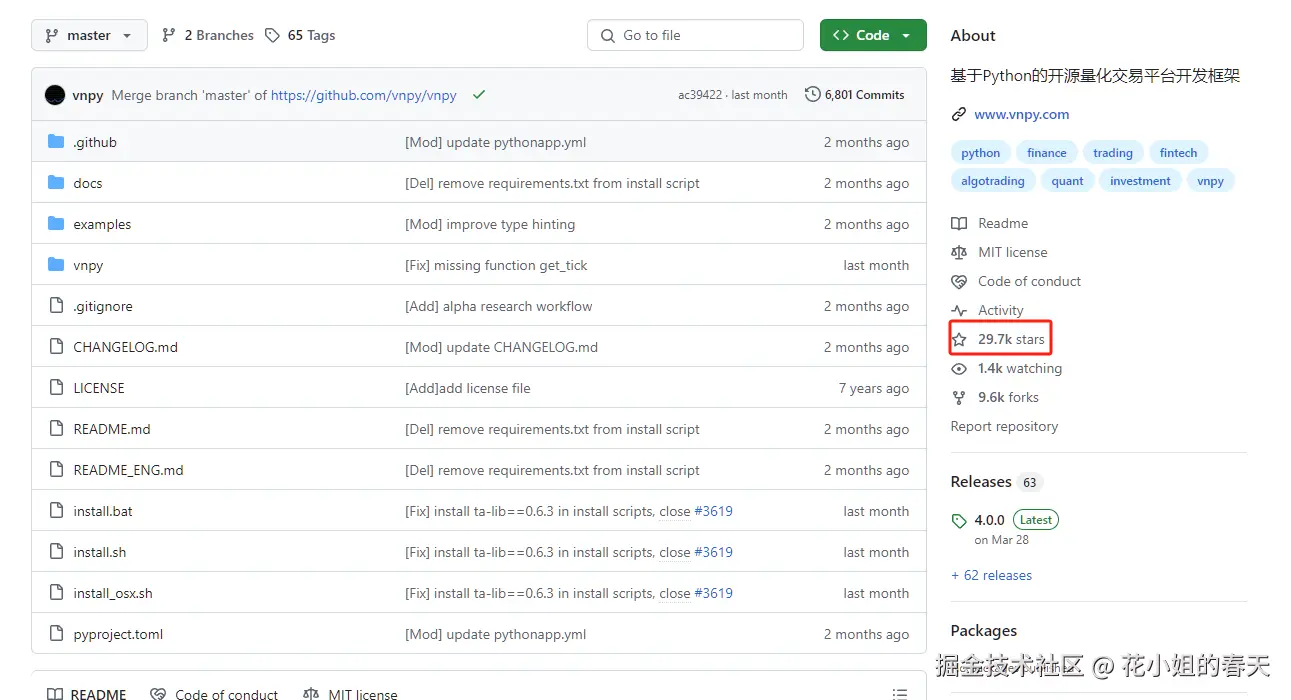Open issue #3619 link in install_osx.sh row
This screenshot has width=1291, height=700.
713,593
